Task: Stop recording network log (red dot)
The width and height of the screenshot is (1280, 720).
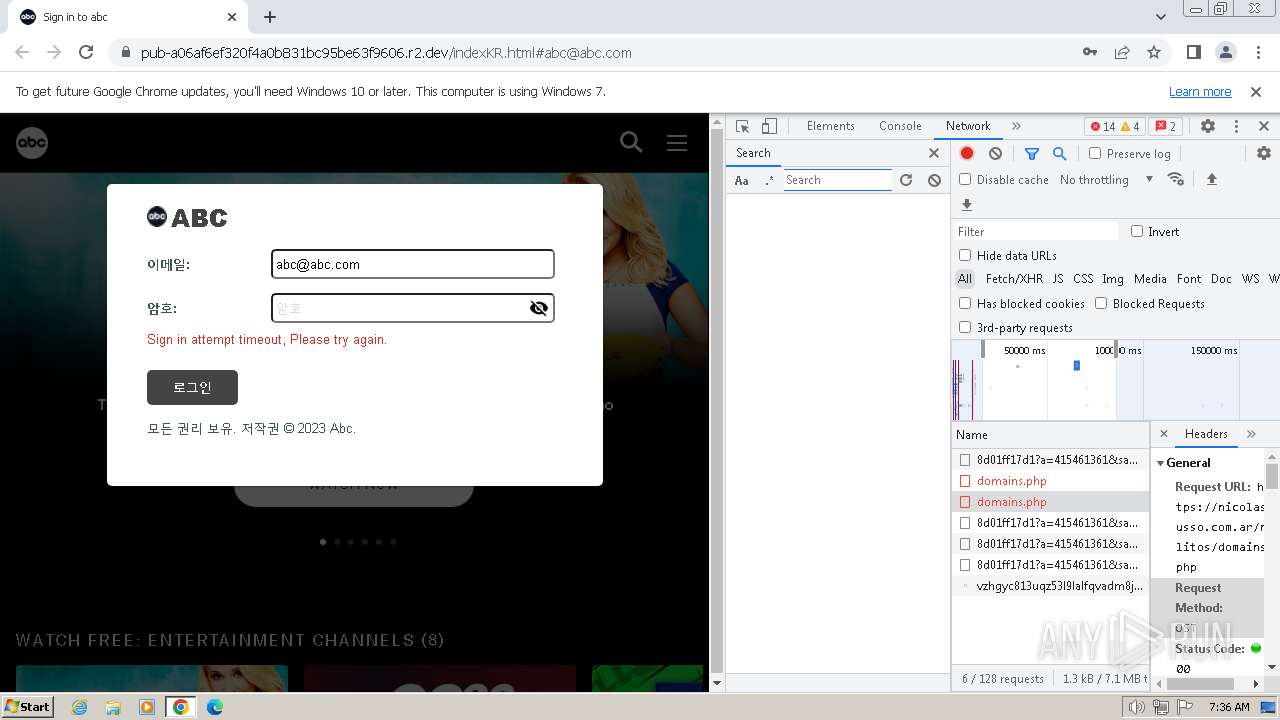Action: tap(967, 153)
